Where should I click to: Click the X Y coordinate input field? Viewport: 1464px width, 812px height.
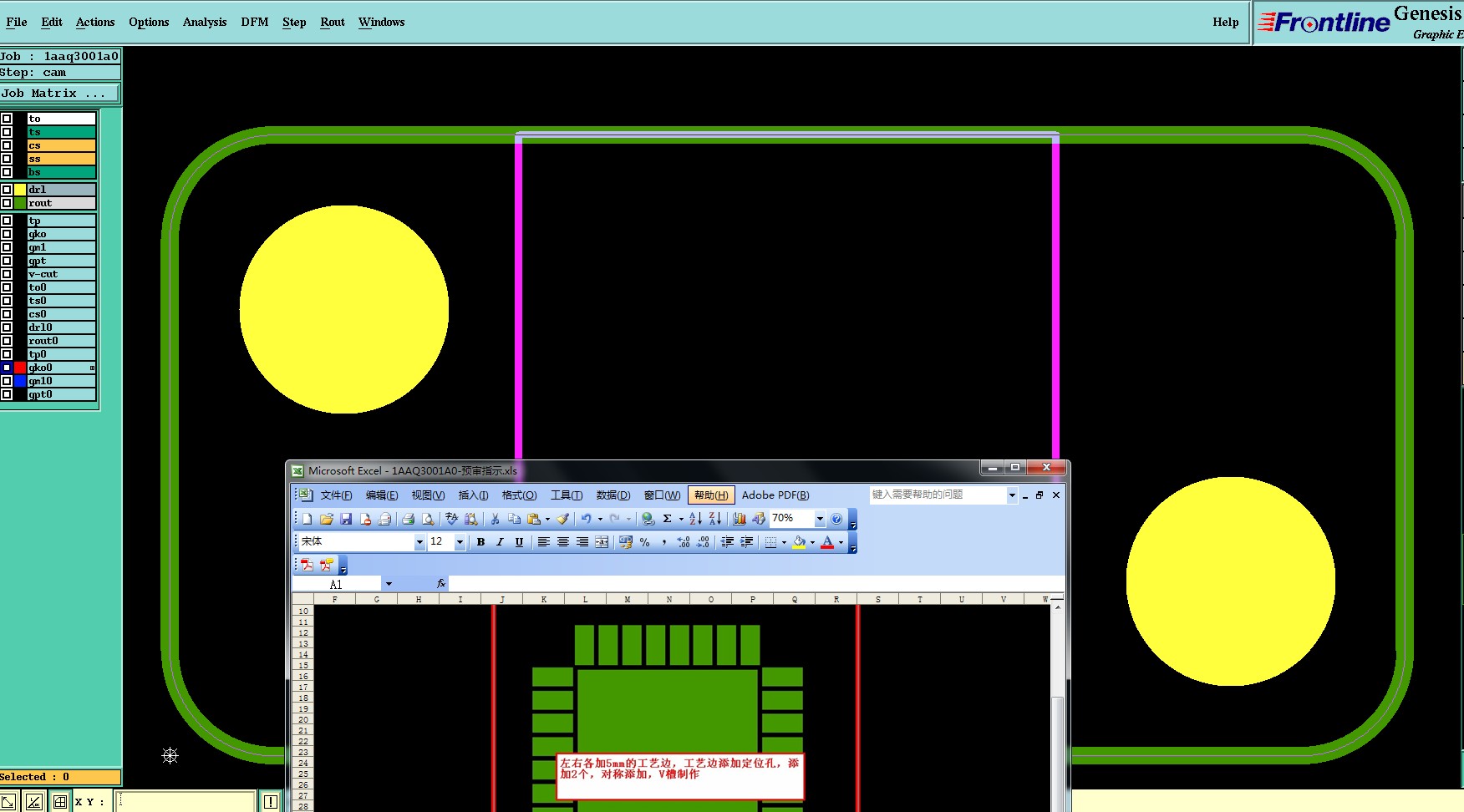(x=186, y=802)
